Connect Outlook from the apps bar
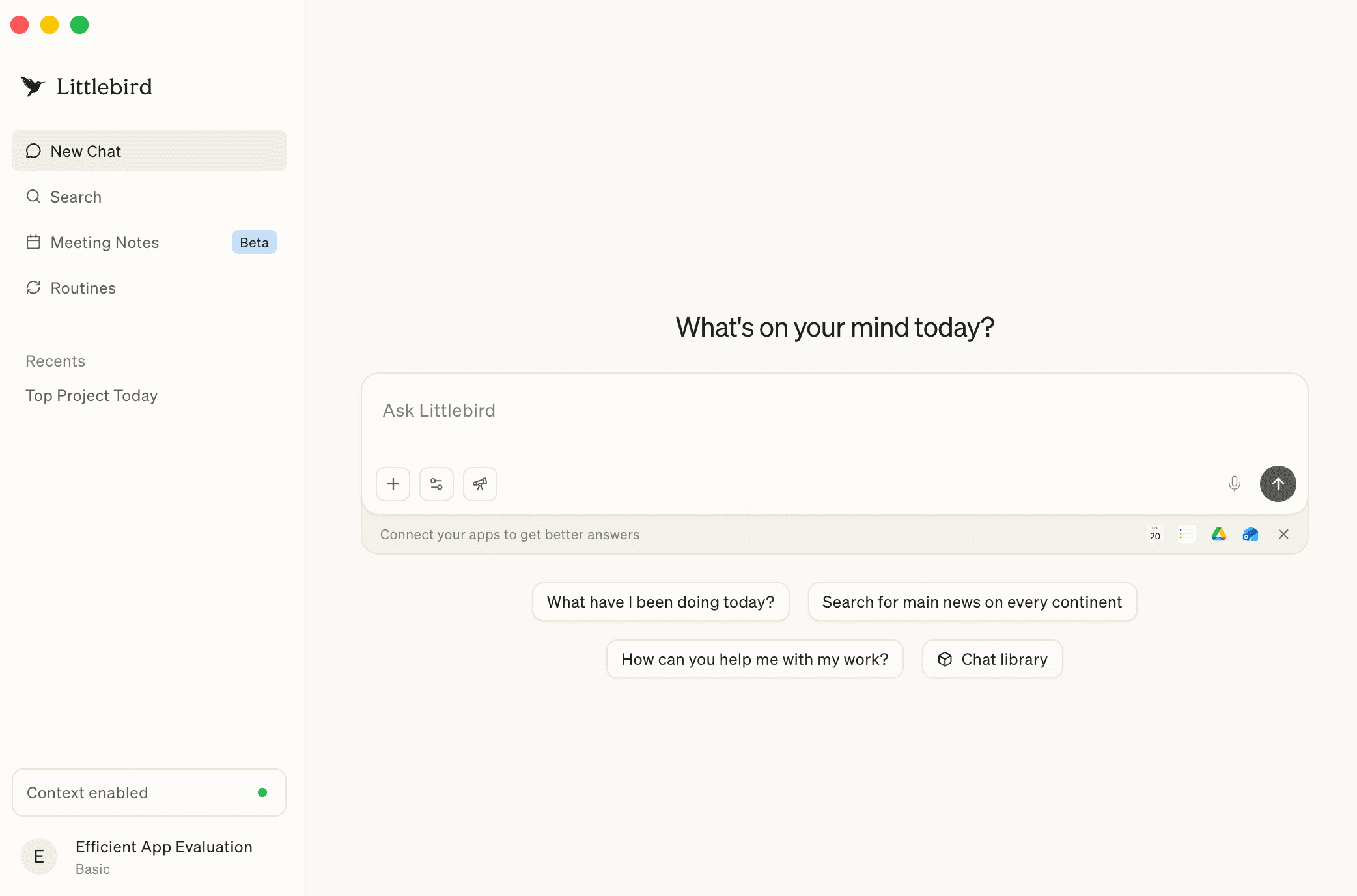 (x=1250, y=534)
